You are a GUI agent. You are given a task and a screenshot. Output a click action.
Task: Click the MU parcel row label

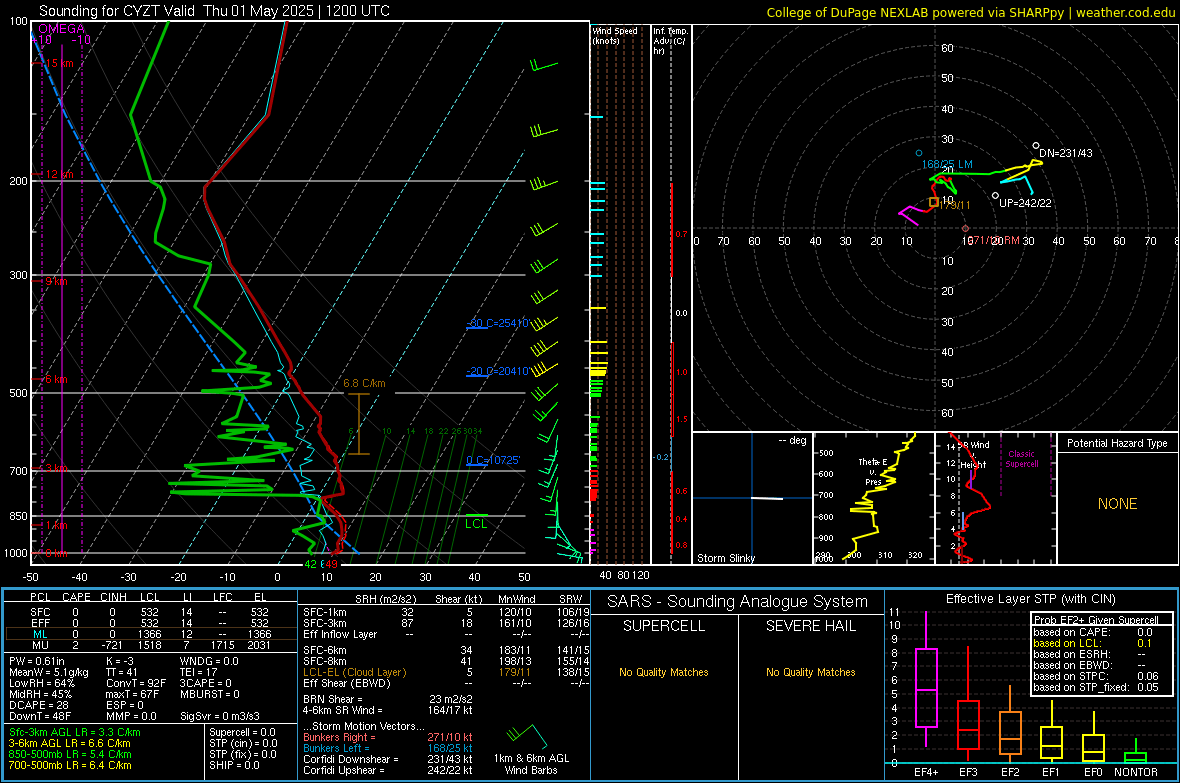pos(40,645)
